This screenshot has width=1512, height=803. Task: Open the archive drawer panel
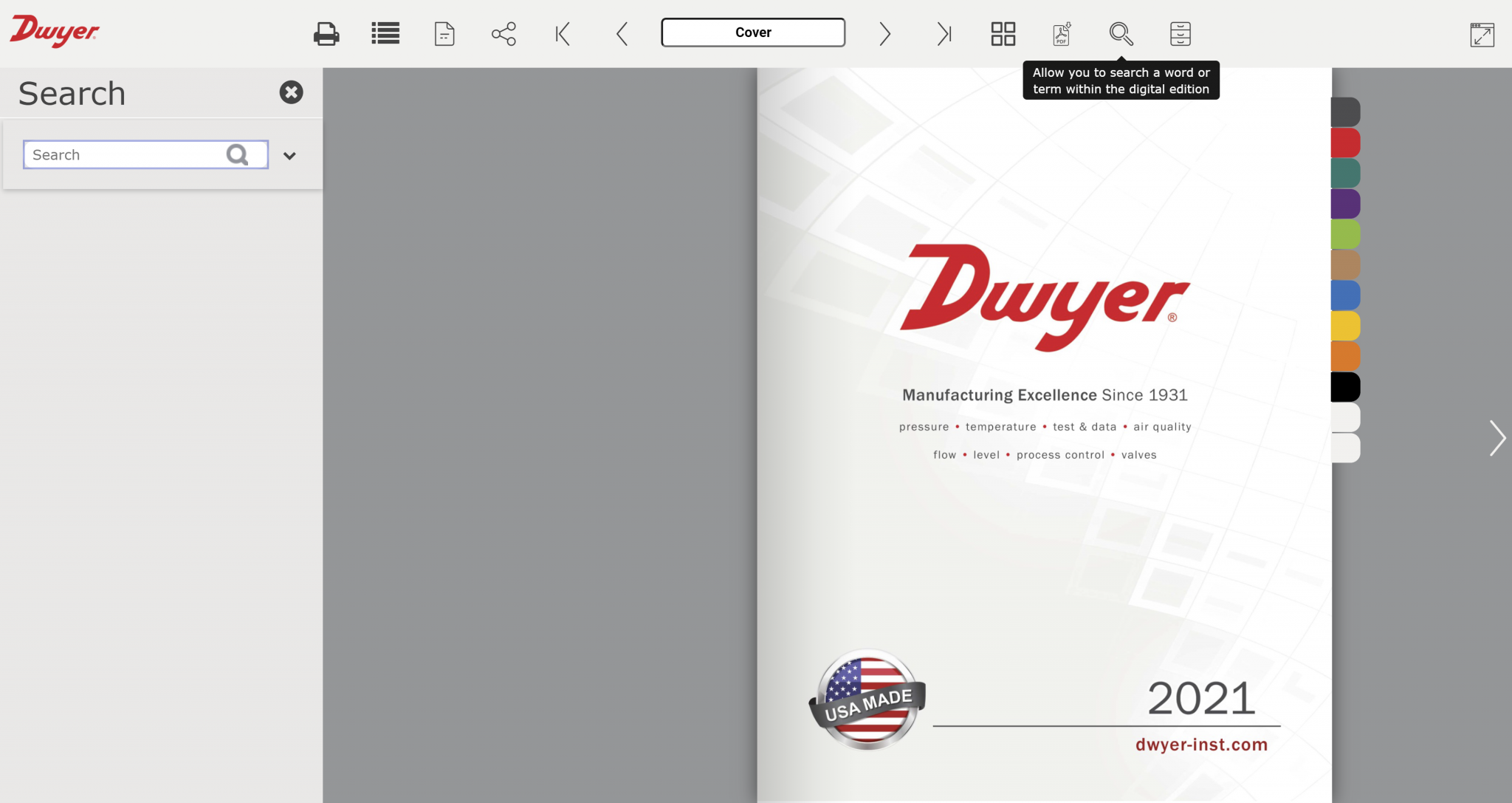pyautogui.click(x=1179, y=33)
